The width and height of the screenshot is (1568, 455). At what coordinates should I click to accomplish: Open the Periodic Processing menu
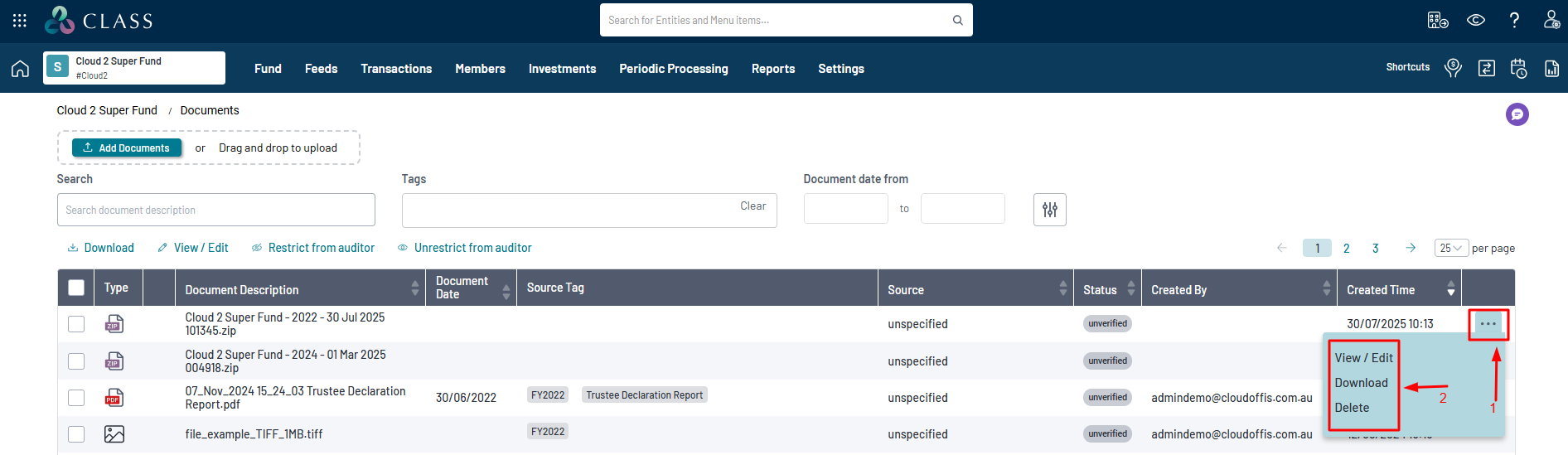[x=673, y=69]
